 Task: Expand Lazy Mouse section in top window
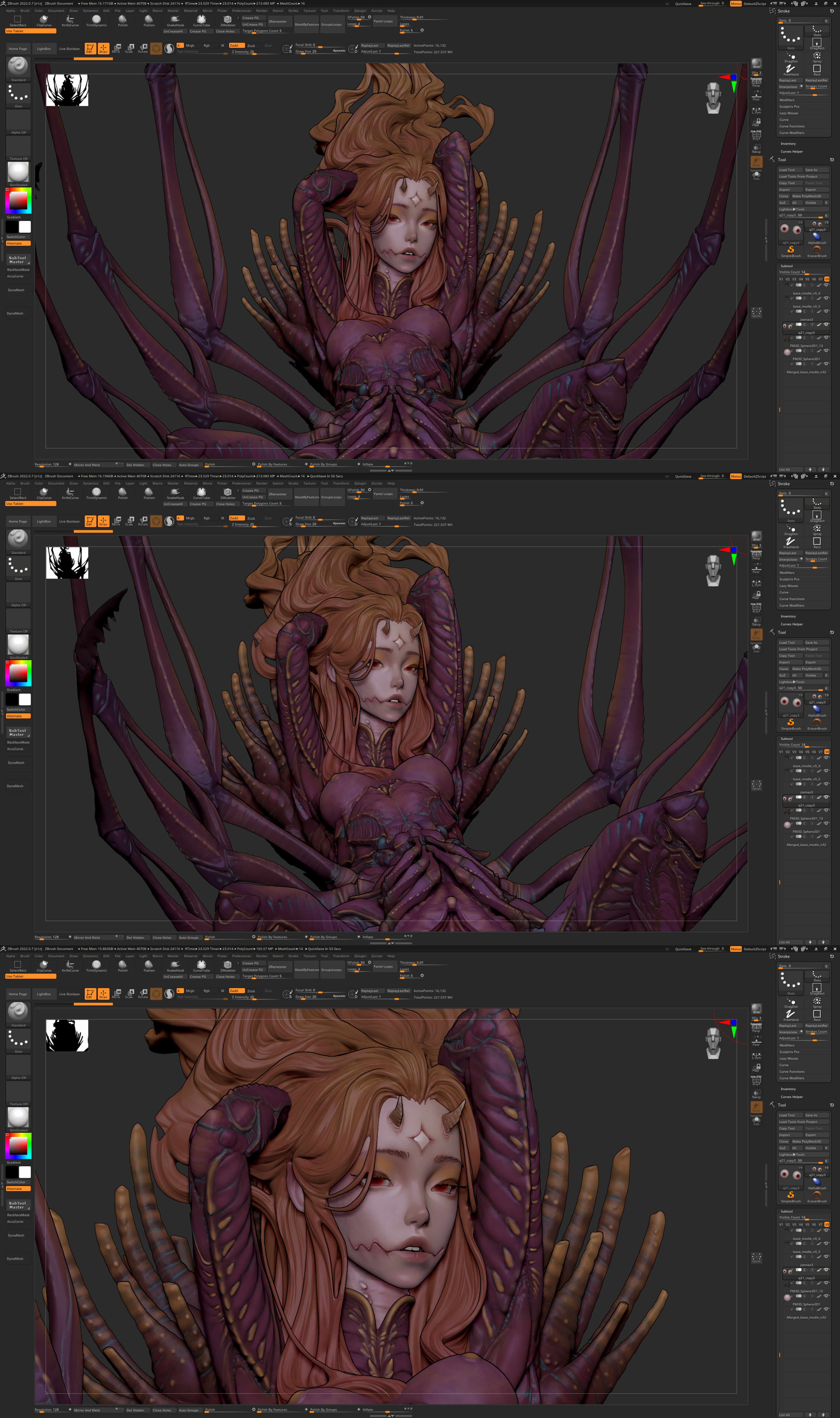coord(789,113)
